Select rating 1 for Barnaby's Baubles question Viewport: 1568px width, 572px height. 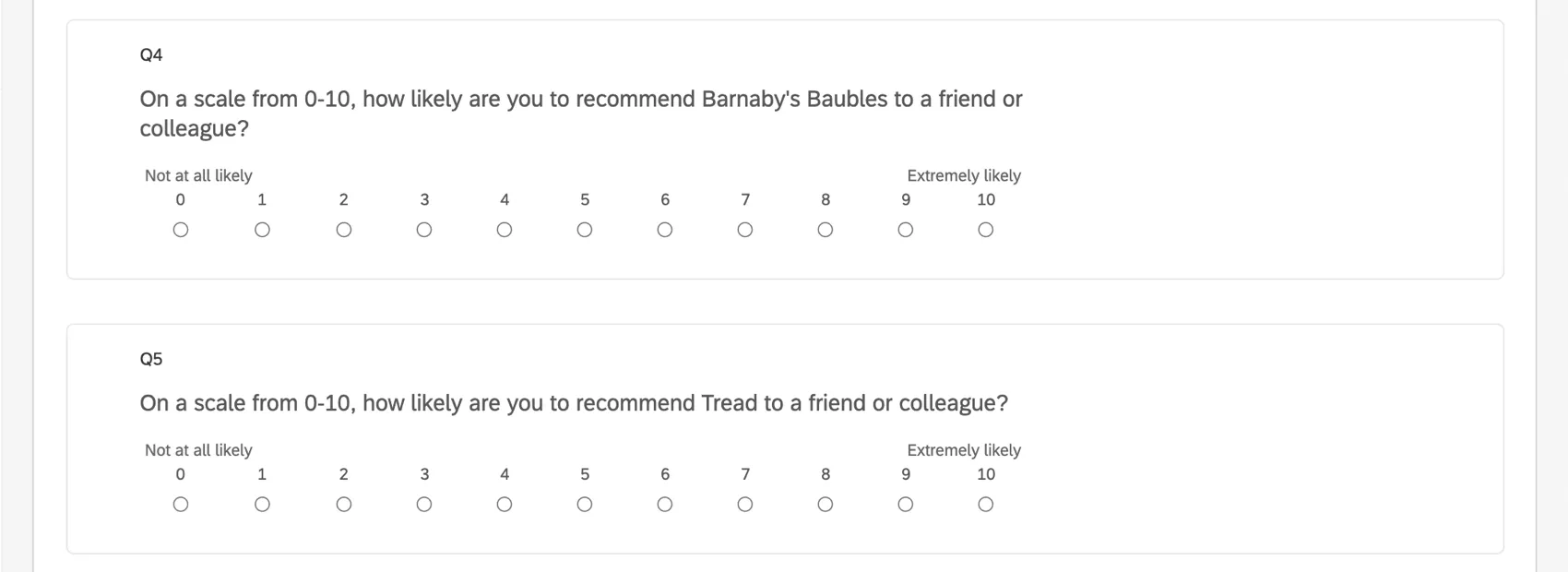tap(262, 229)
